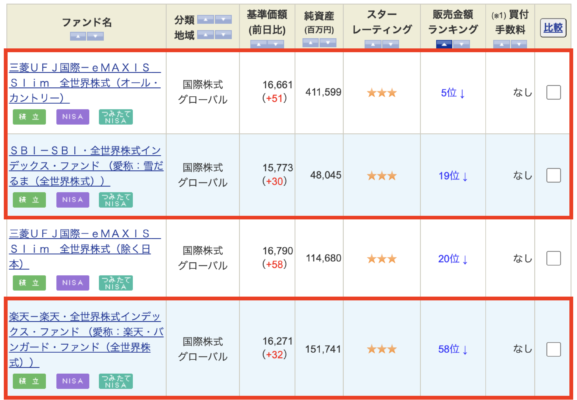Sort 地域 column with descending arrow
Screen dimensions: 577x400
click(223, 35)
